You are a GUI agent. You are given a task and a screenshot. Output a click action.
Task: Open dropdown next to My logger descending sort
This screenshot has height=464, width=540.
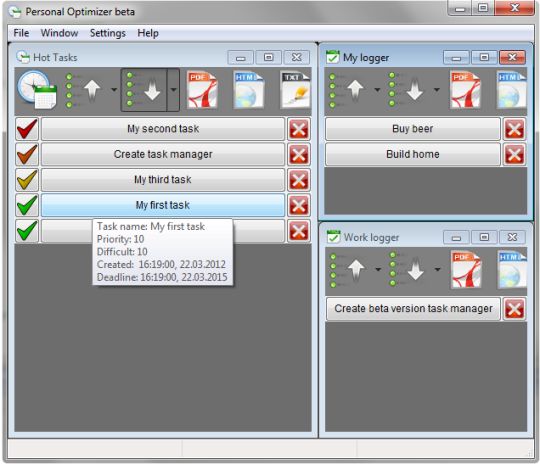coord(437,90)
